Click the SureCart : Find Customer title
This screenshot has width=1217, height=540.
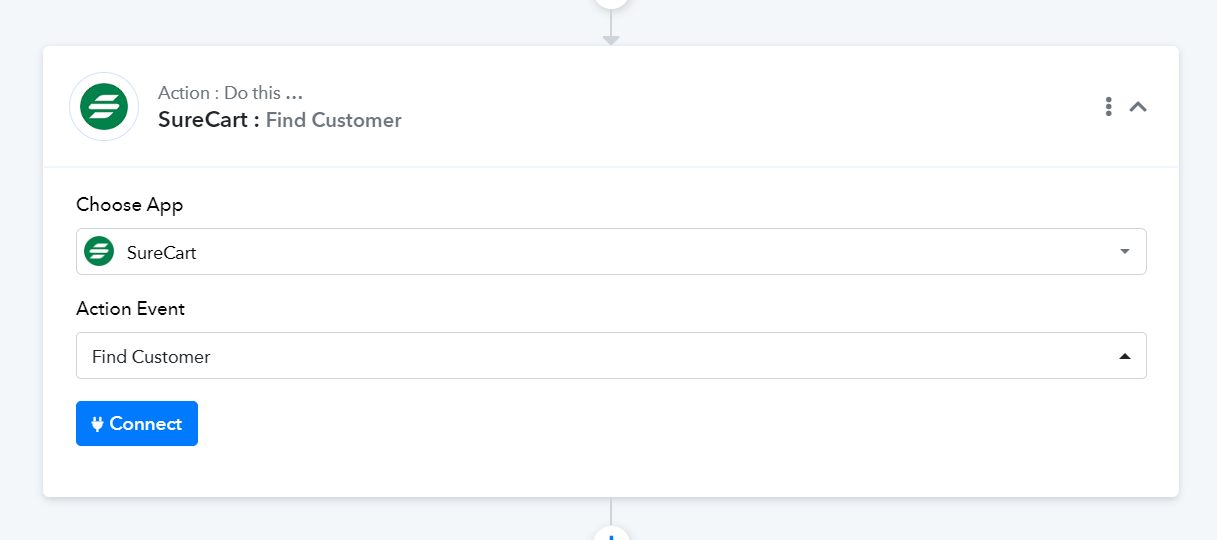(x=280, y=120)
